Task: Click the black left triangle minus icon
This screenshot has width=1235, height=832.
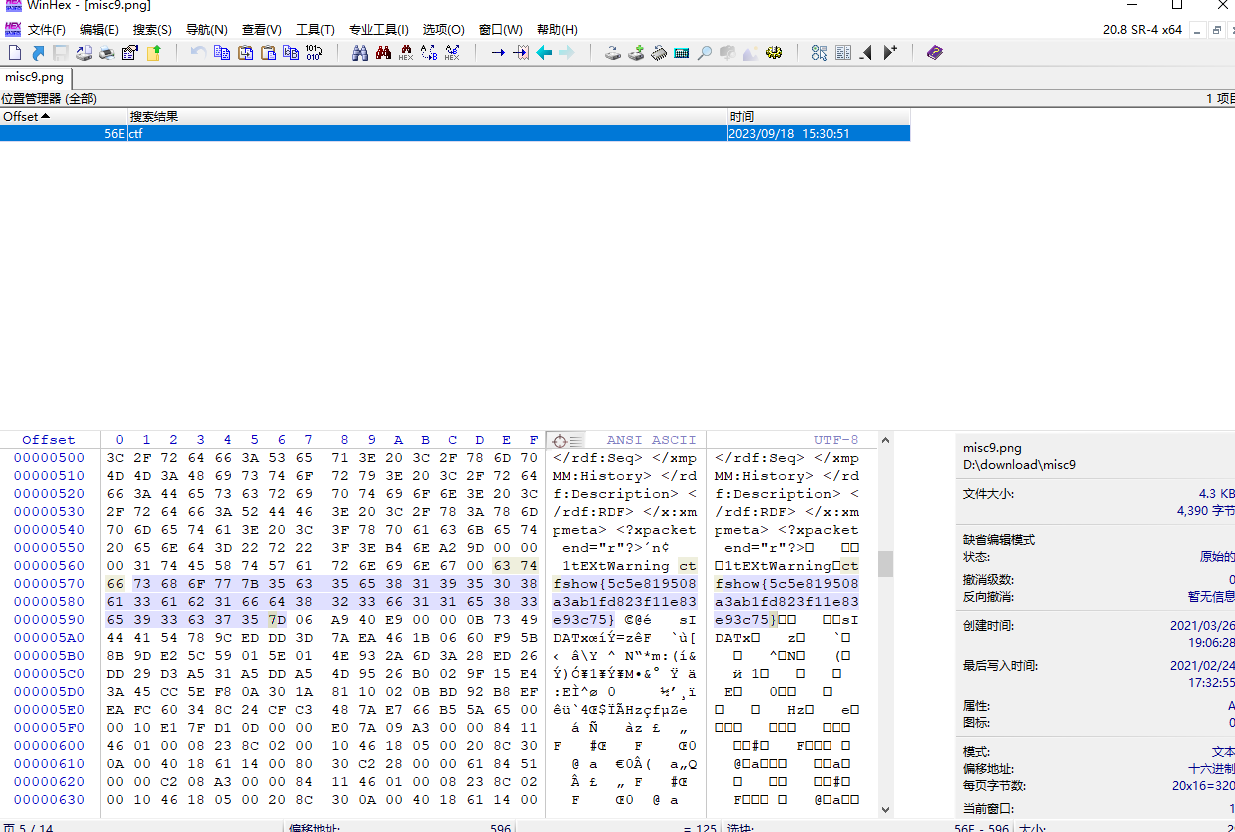Action: [866, 53]
